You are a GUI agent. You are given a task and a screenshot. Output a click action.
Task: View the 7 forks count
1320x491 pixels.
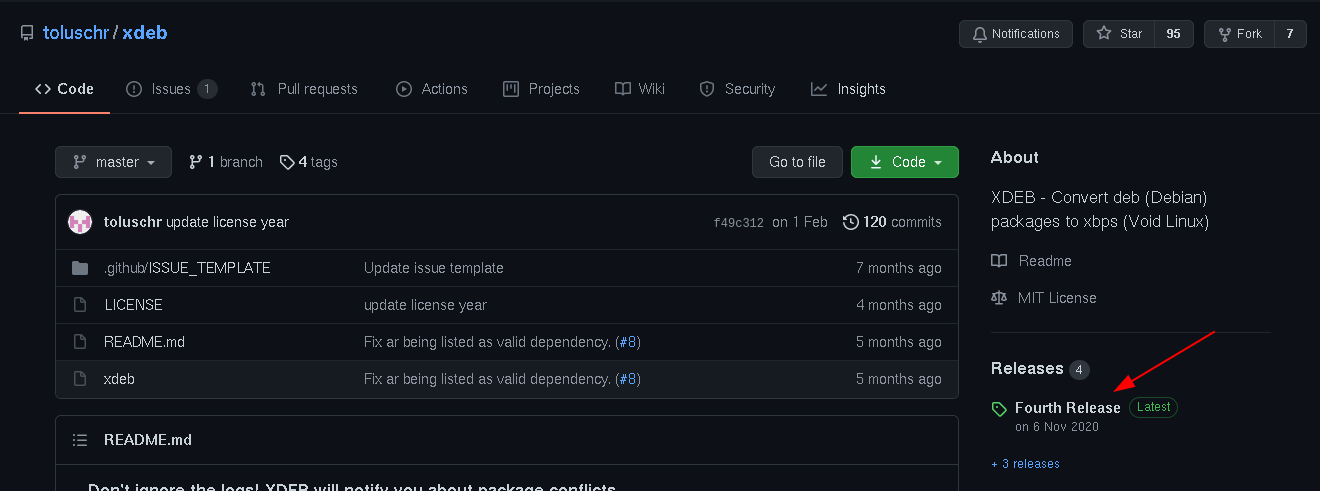pos(1290,34)
